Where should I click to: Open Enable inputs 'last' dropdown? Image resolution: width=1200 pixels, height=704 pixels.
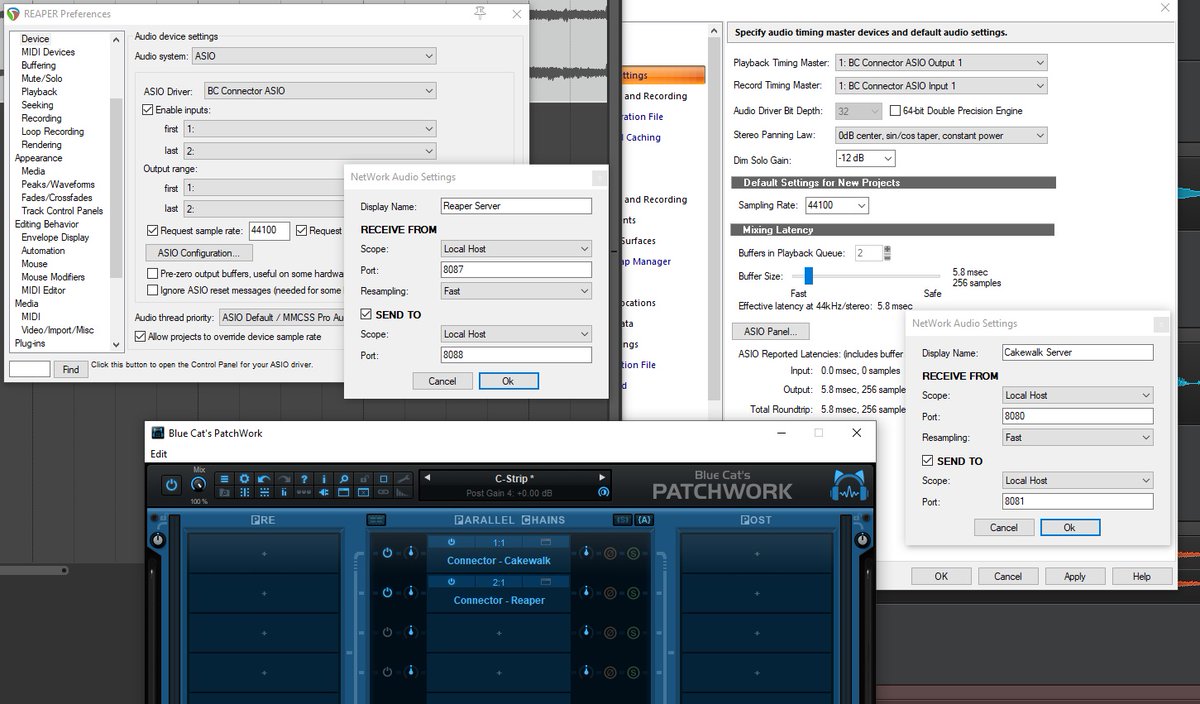coord(310,151)
